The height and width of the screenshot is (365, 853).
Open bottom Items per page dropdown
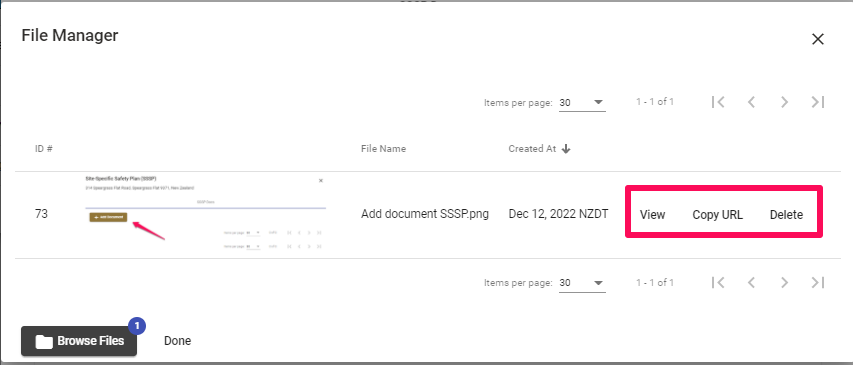click(x=582, y=283)
